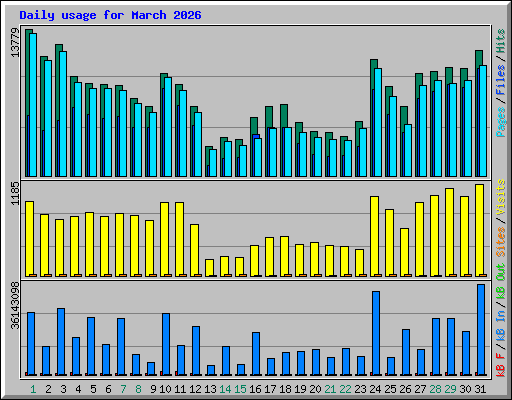Click green day label 7
The image size is (512, 400).
pyautogui.click(x=123, y=389)
